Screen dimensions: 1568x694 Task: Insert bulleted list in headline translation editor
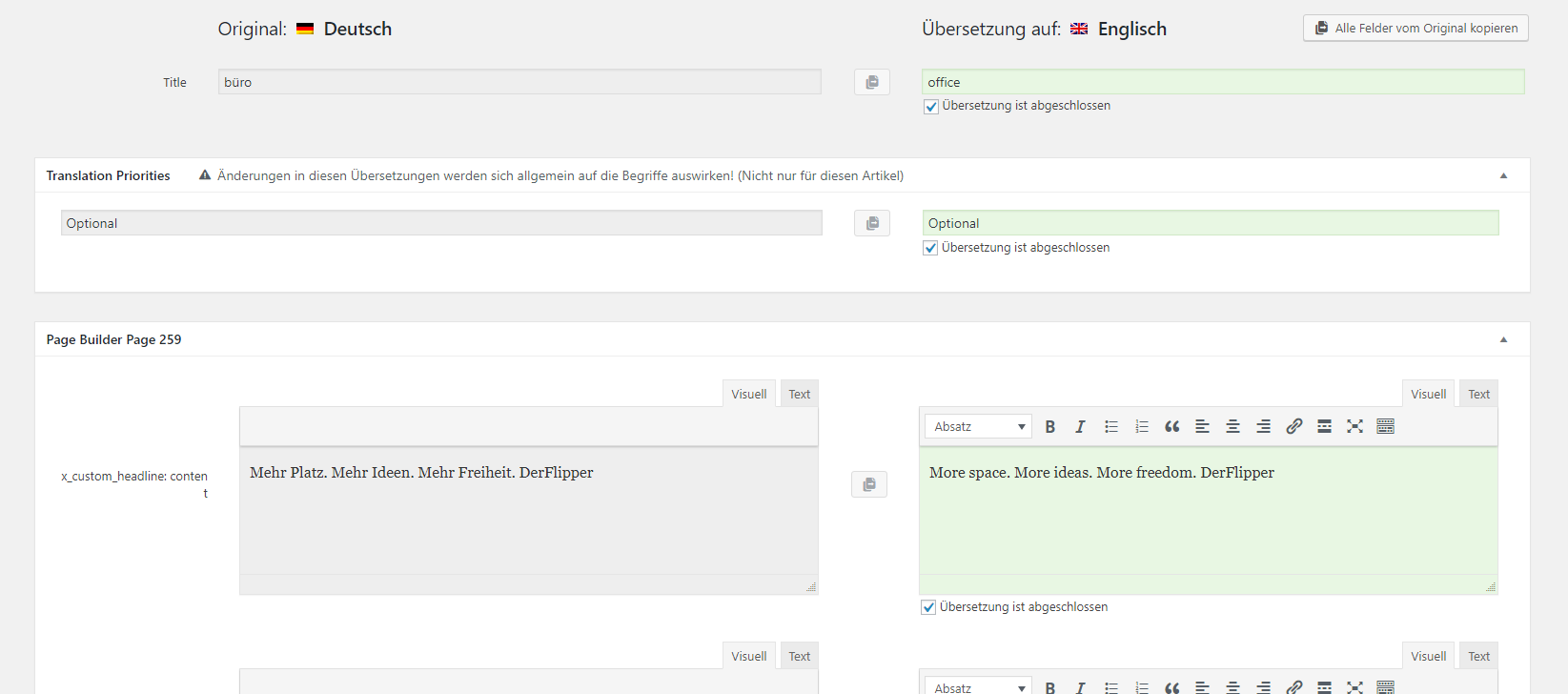(1110, 426)
